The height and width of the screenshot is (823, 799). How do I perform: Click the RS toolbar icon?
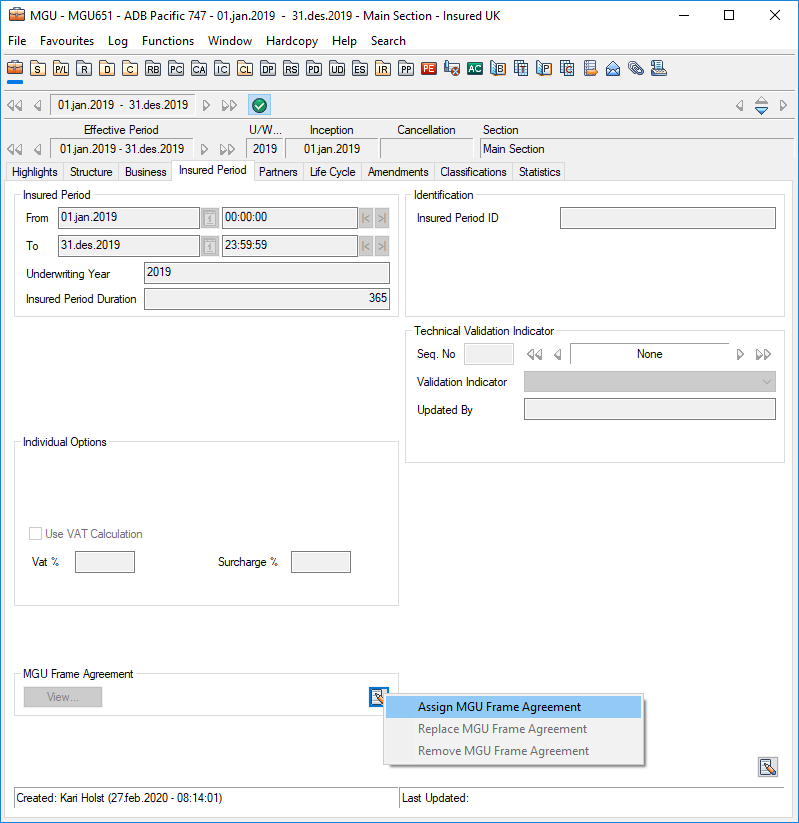pos(291,69)
